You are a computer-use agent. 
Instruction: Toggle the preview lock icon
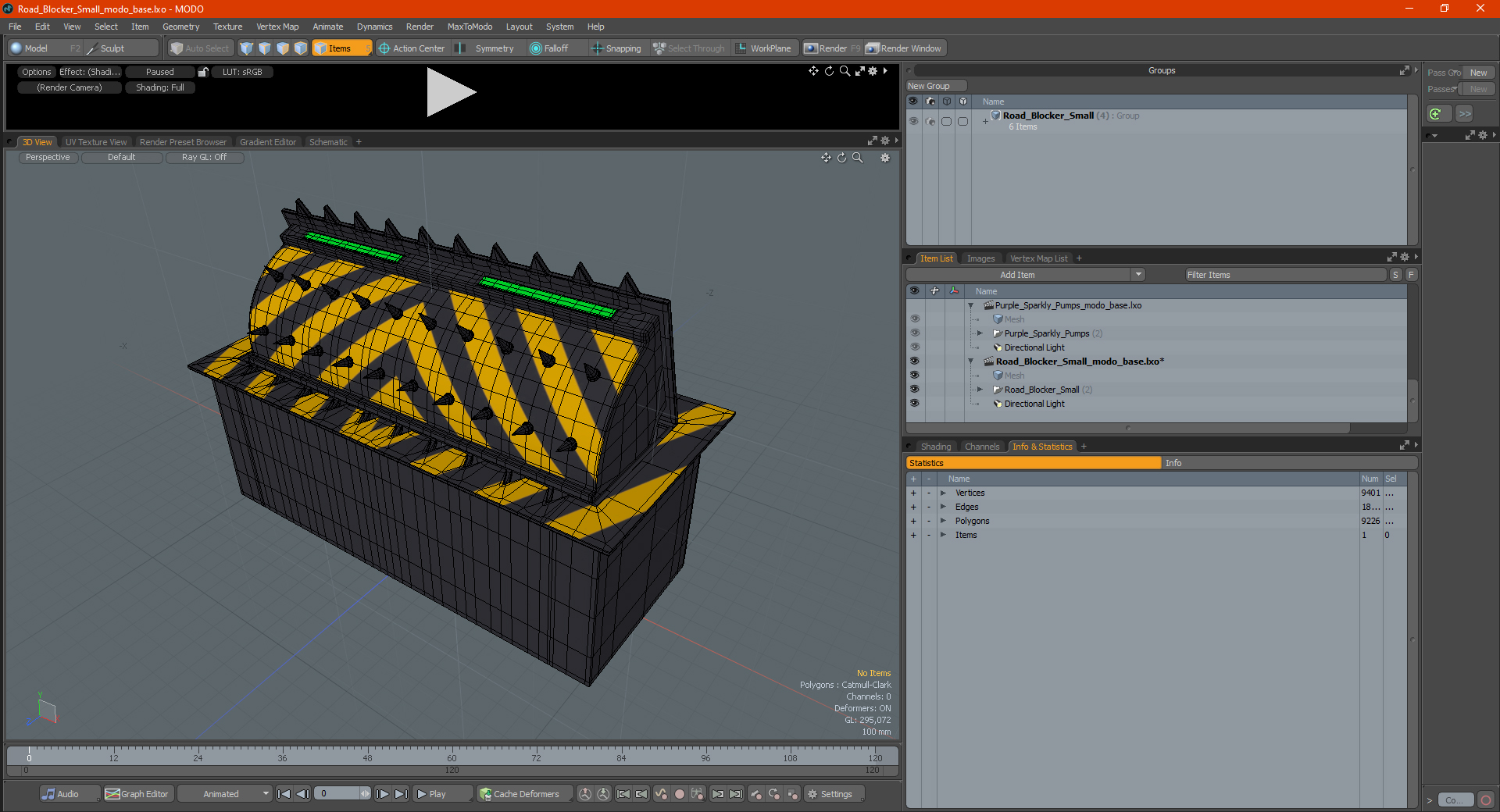click(x=203, y=72)
